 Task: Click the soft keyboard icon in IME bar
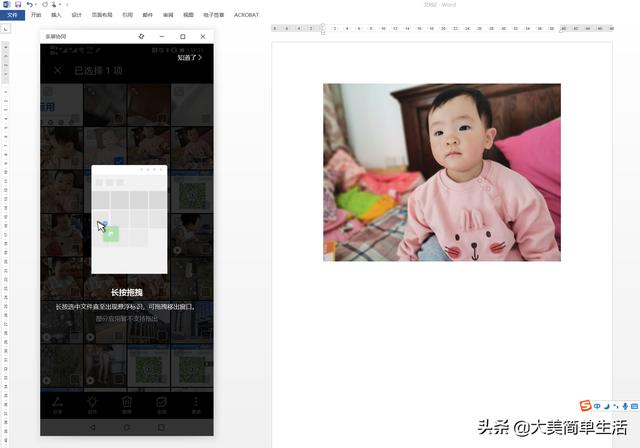click(634, 406)
